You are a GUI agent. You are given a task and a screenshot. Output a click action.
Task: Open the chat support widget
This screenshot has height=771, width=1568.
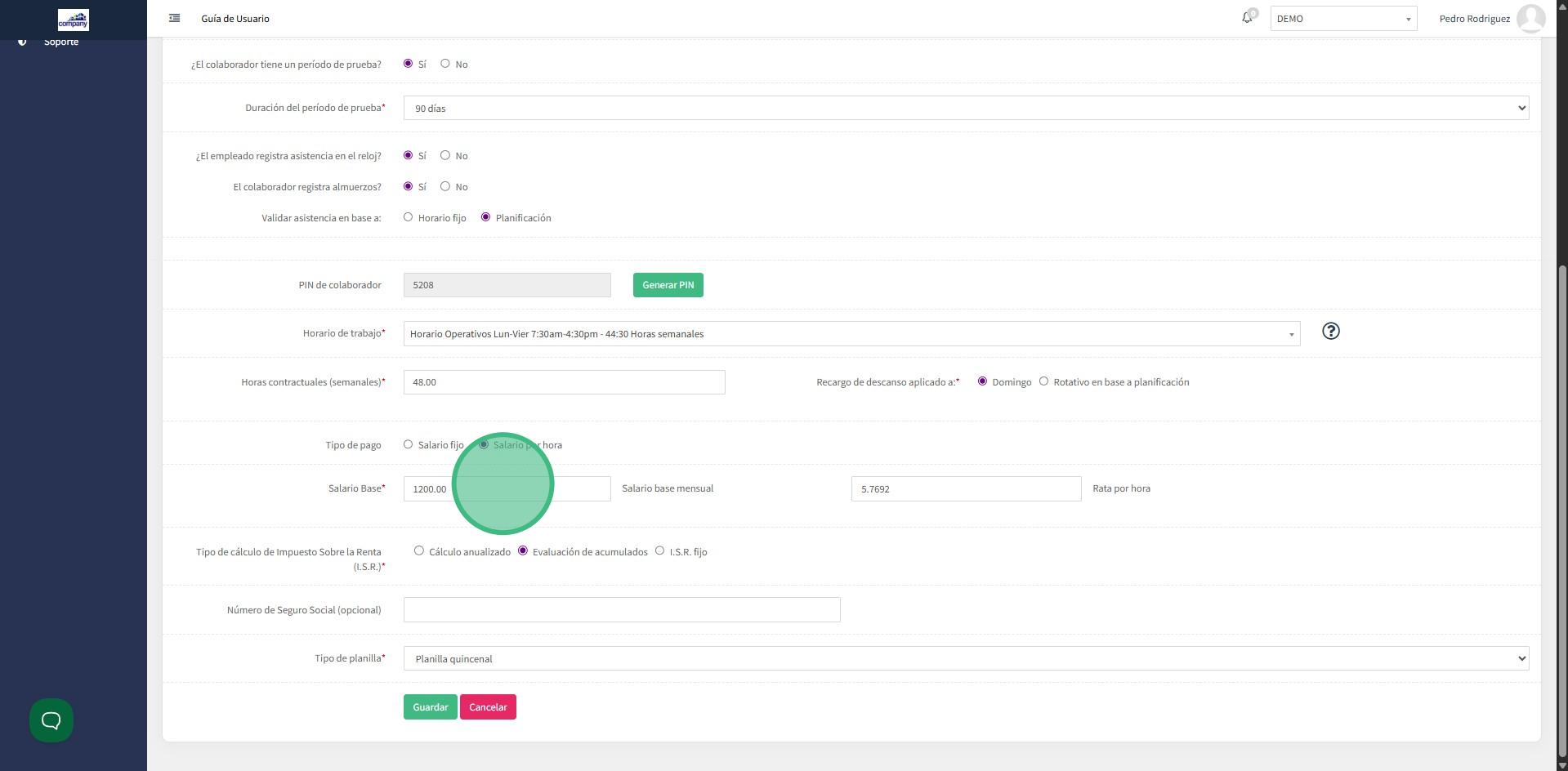click(x=51, y=720)
